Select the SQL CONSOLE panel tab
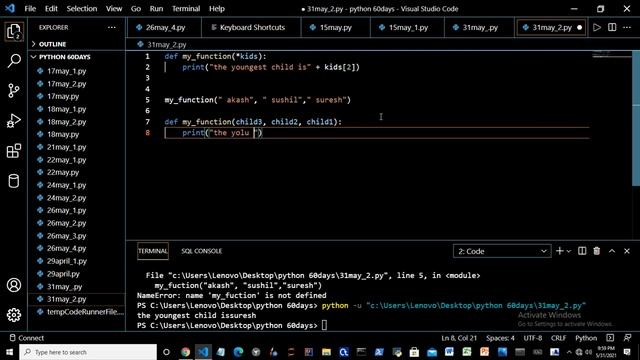 coord(202,251)
